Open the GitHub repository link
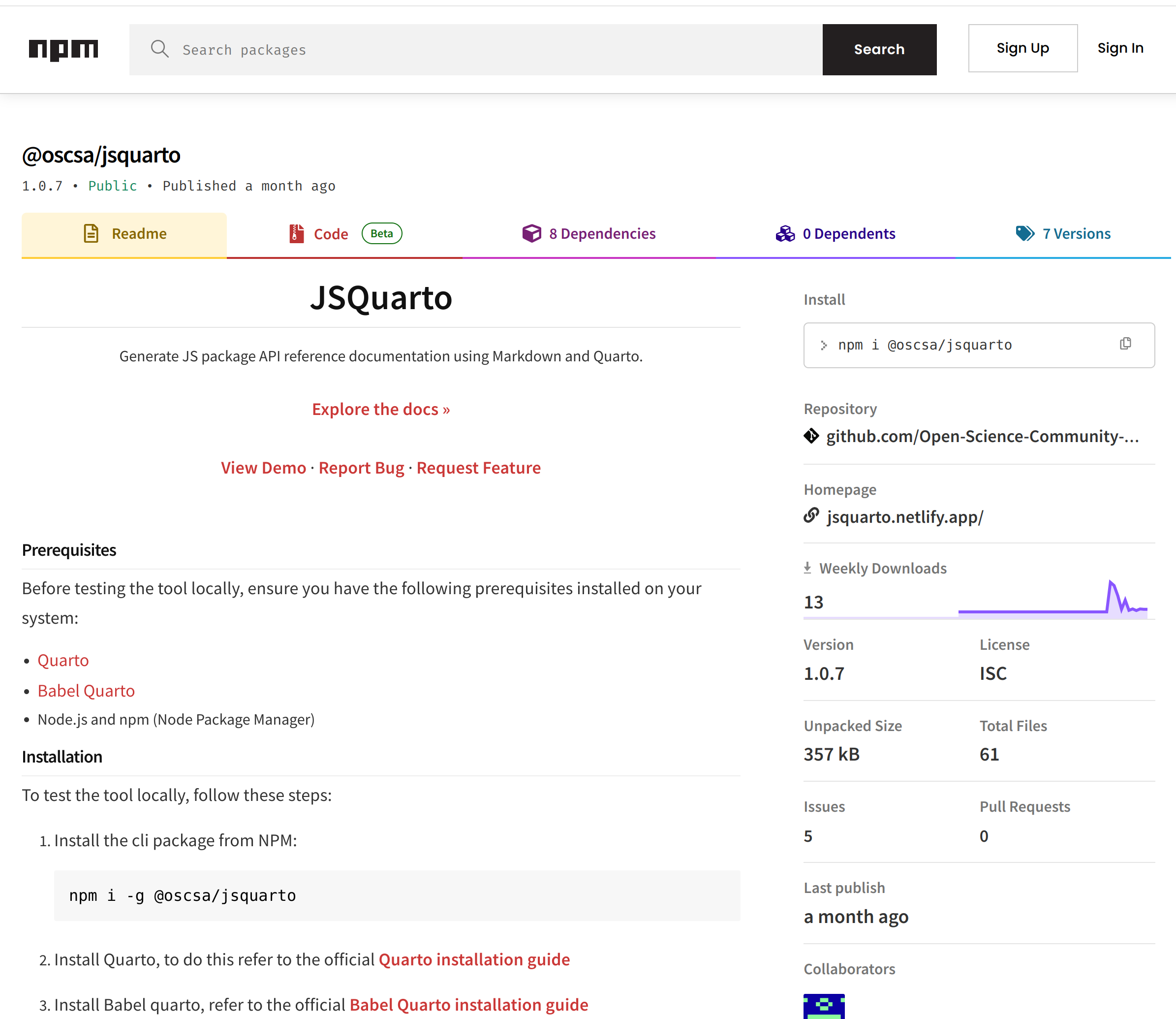This screenshot has height=1019, width=1176. 982,436
